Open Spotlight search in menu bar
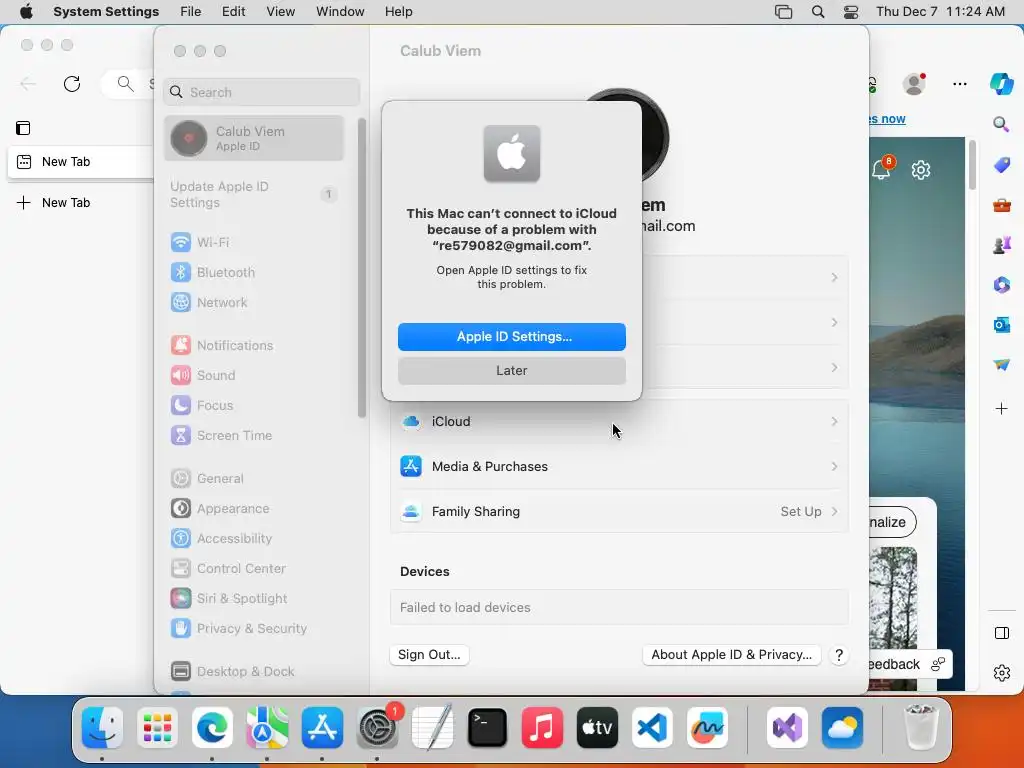 point(818,12)
